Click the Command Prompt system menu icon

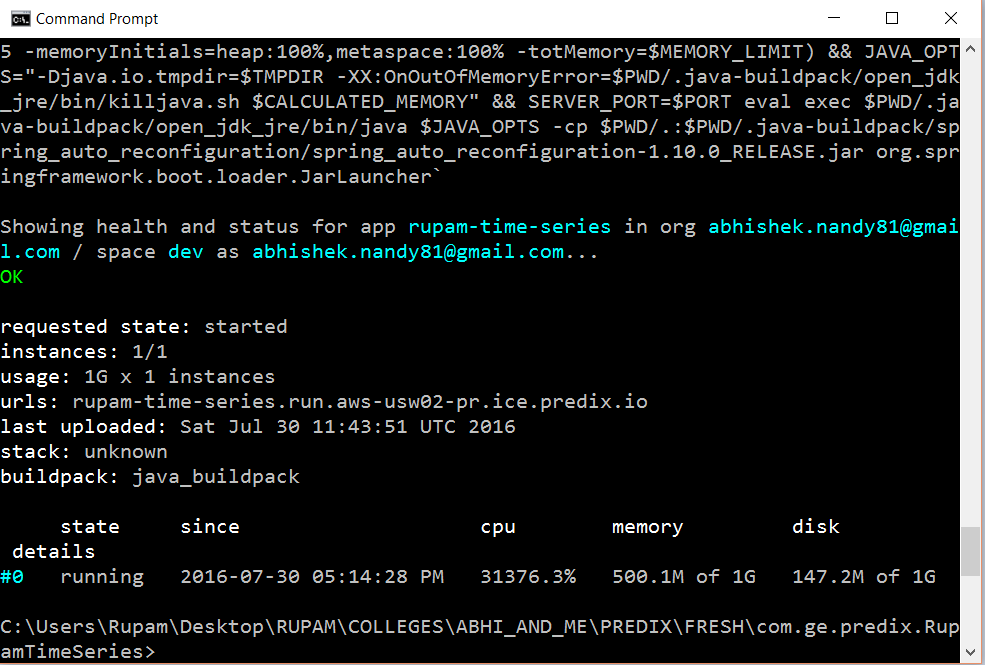20,19
